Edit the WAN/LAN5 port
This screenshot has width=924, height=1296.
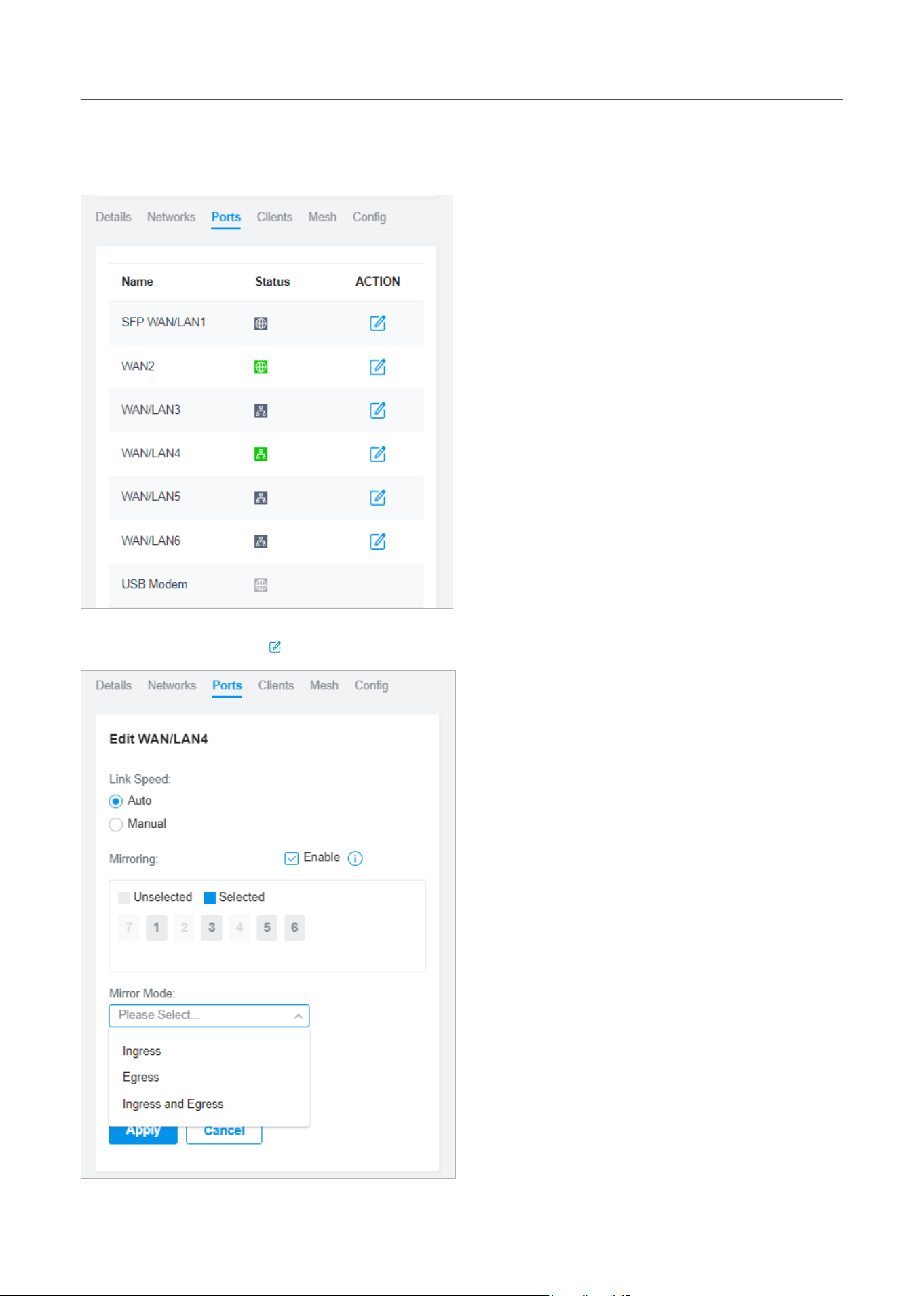(377, 497)
